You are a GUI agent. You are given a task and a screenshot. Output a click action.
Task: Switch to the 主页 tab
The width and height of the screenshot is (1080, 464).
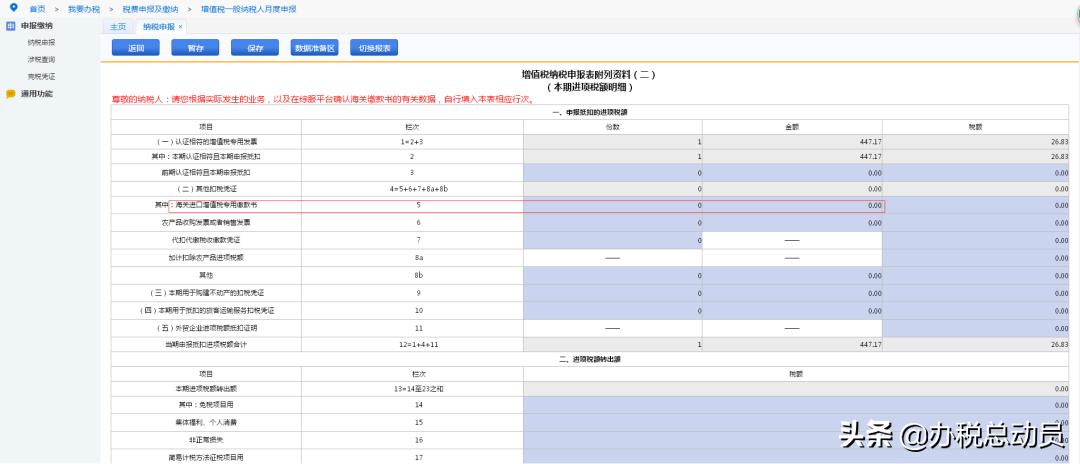[x=118, y=27]
